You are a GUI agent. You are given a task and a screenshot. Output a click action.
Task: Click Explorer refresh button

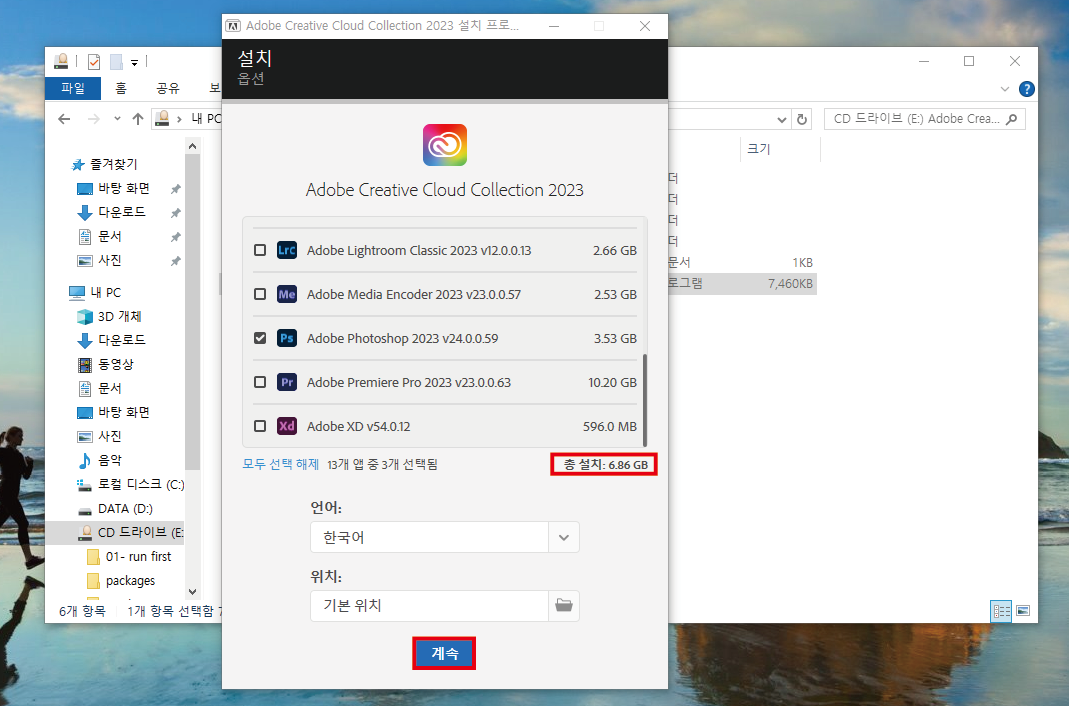pos(802,119)
